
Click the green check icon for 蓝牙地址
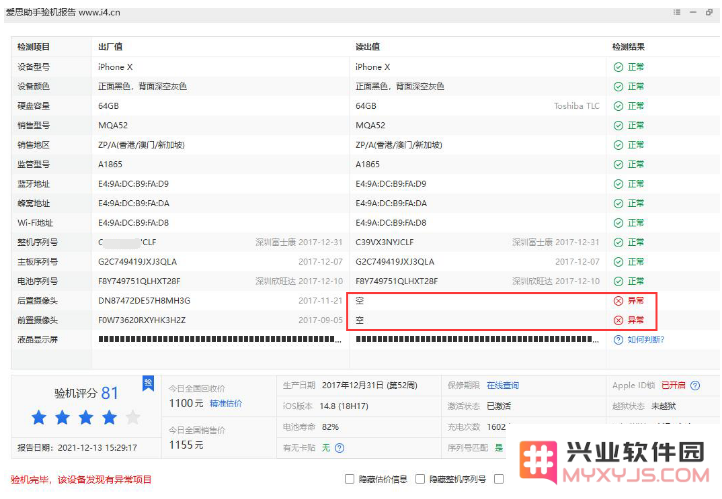pos(618,184)
